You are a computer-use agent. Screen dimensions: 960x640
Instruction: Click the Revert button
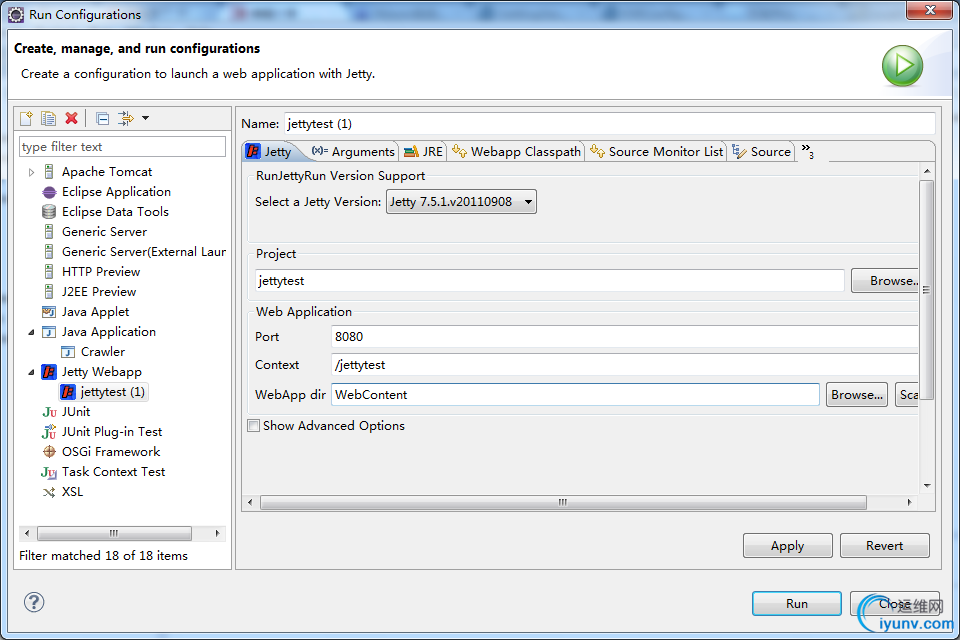click(885, 546)
